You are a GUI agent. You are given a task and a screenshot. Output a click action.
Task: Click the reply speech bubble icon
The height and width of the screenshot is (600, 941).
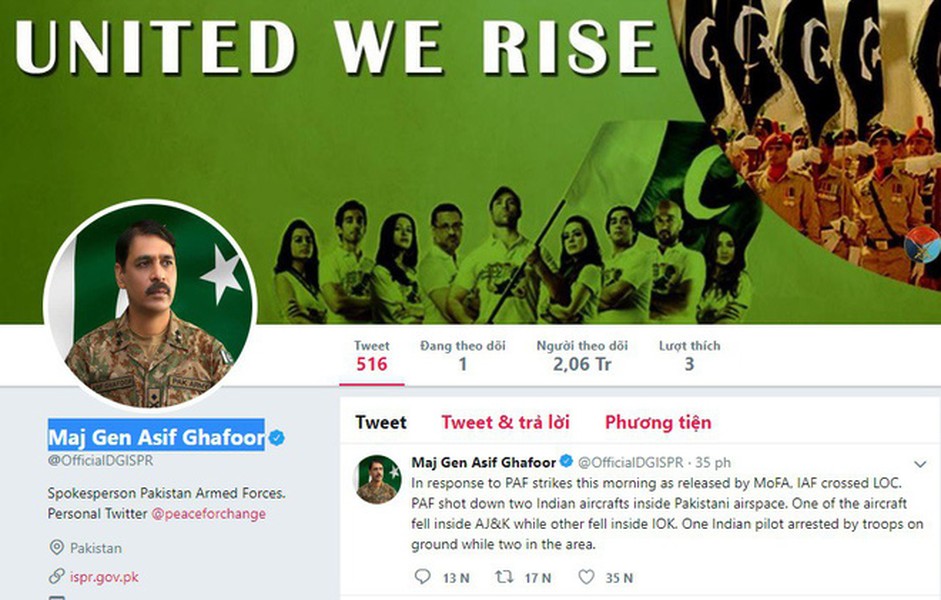[422, 577]
